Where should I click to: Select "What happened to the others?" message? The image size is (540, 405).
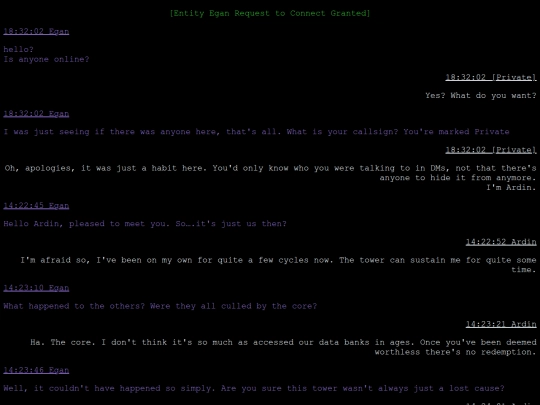pyautogui.click(x=160, y=306)
